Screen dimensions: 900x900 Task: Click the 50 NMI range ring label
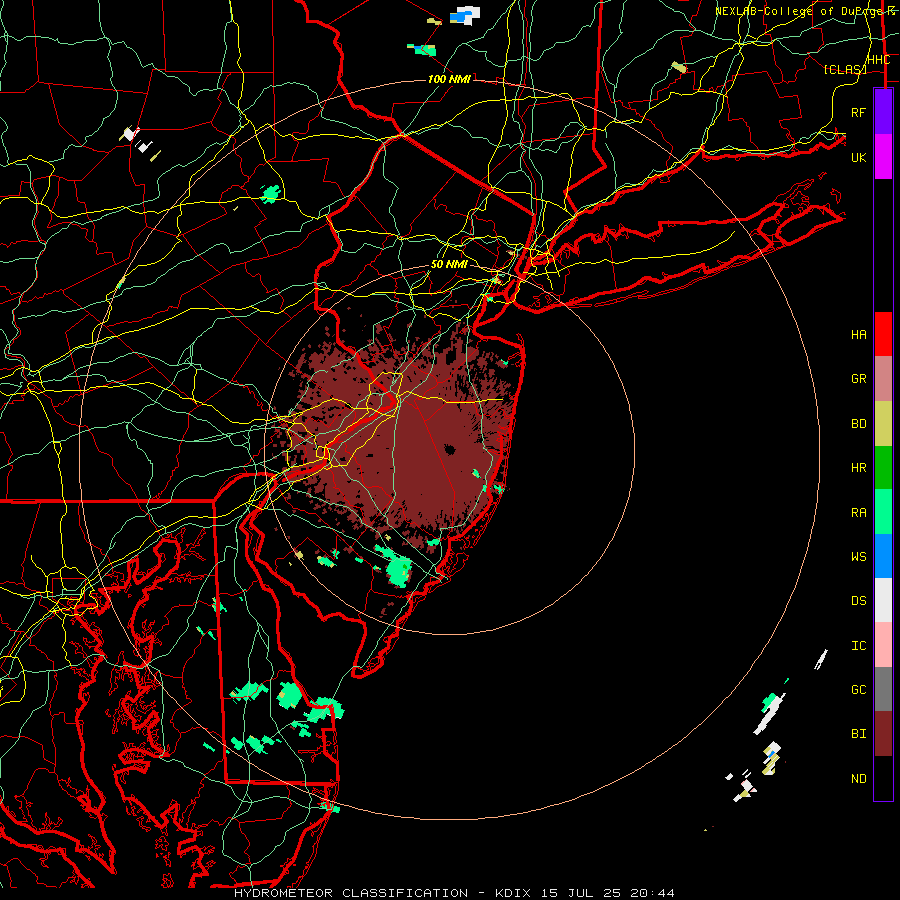point(449,265)
